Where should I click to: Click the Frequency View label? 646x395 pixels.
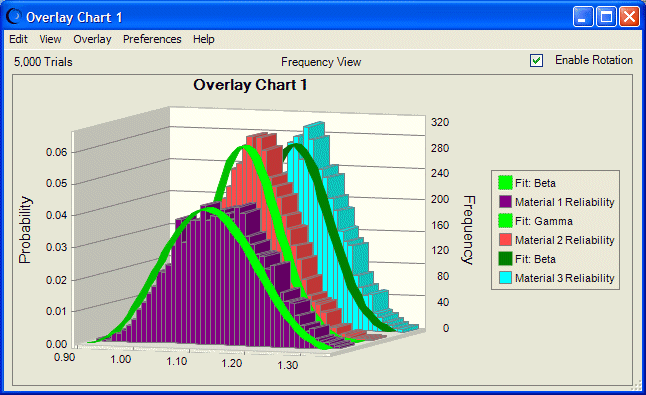click(321, 62)
